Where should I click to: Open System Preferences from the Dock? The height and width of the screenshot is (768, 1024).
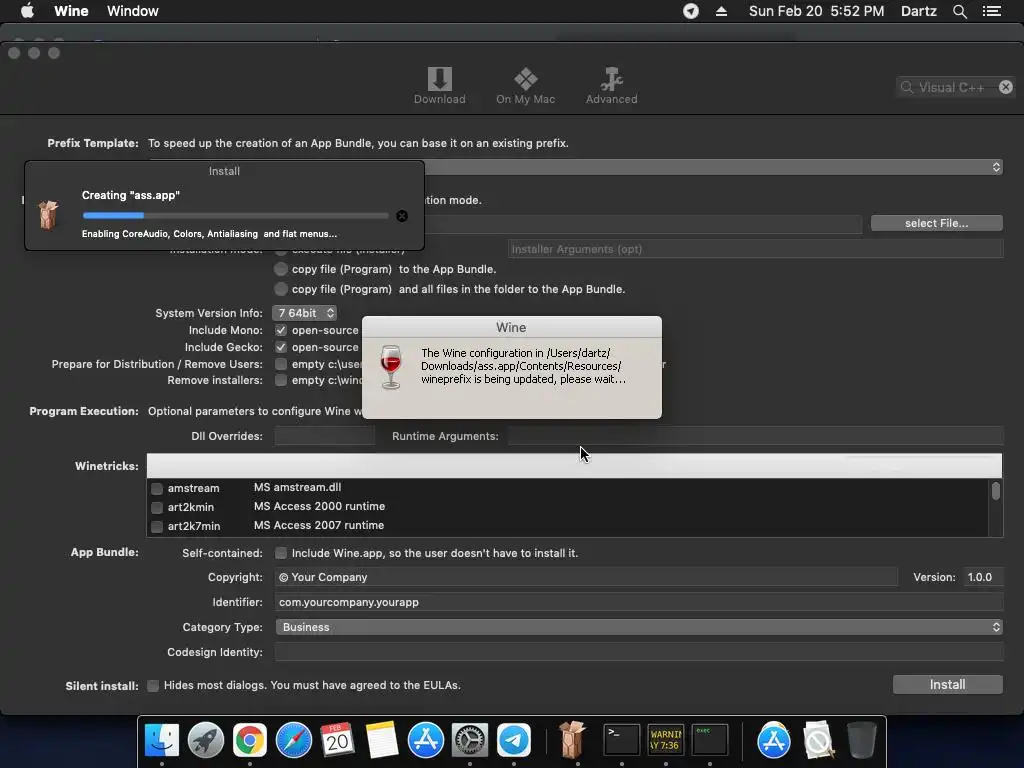pos(470,740)
